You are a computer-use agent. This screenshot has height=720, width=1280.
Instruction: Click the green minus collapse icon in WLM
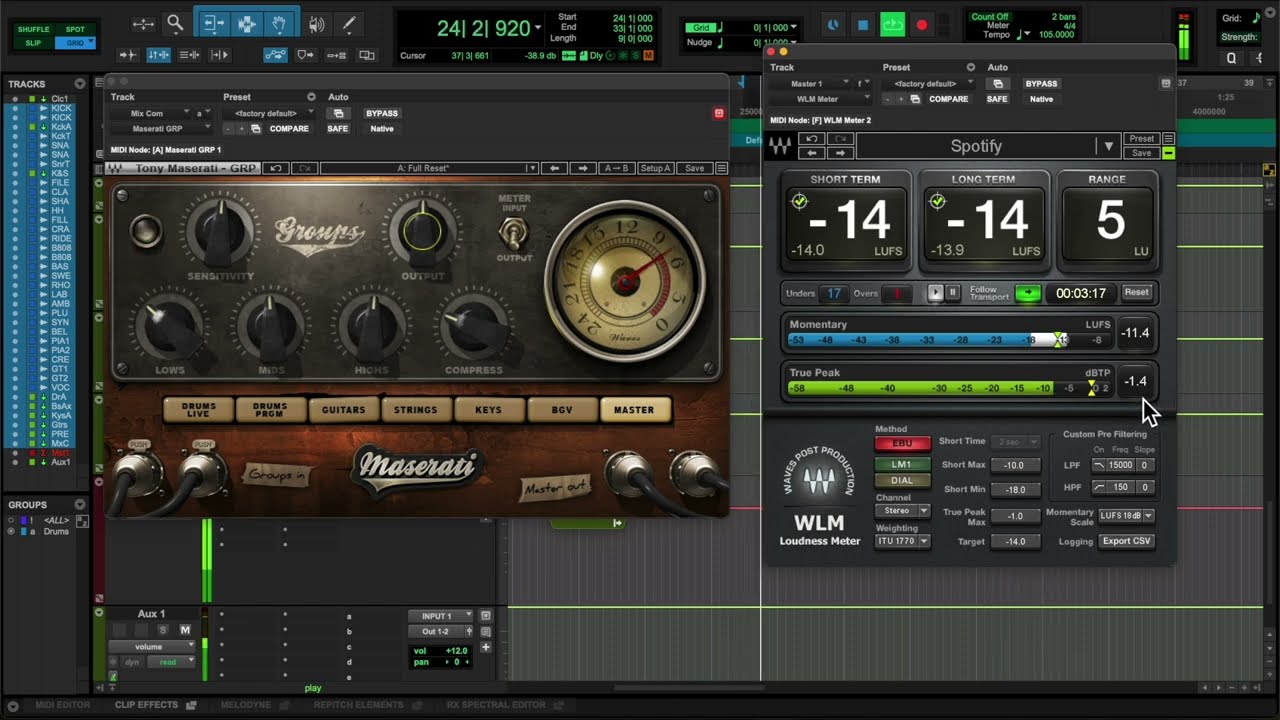(1168, 153)
